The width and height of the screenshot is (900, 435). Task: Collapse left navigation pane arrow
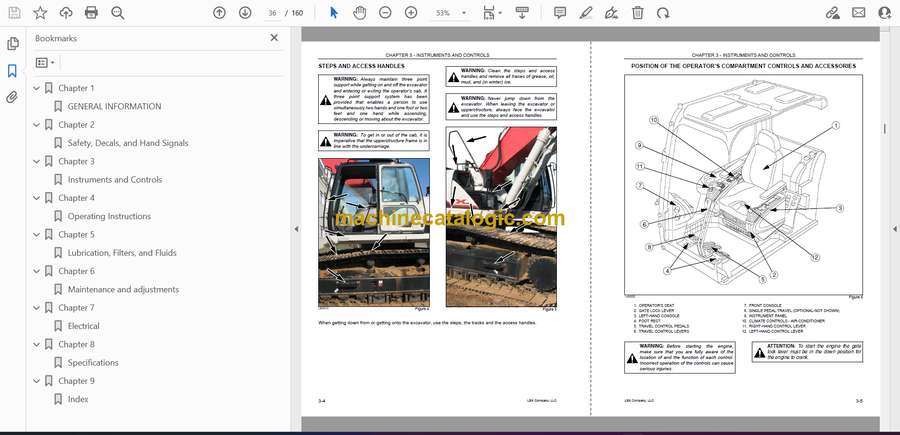pos(296,229)
